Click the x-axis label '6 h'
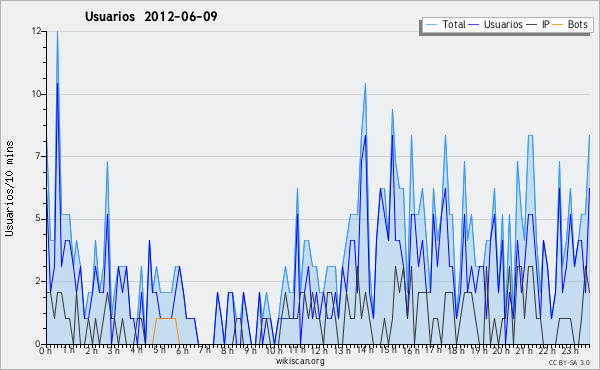 182,350
